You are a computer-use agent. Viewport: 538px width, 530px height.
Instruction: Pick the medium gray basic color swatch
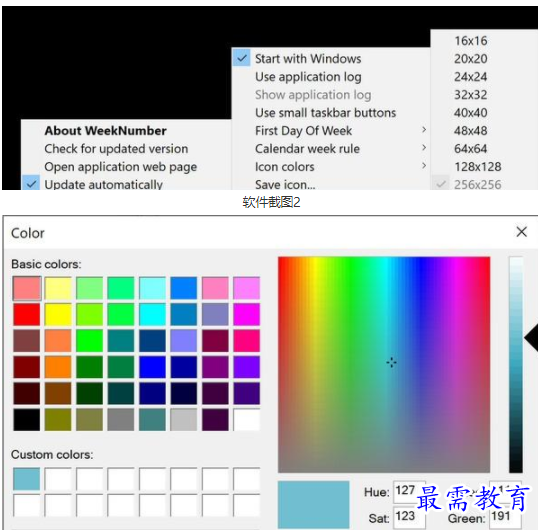coord(121,419)
